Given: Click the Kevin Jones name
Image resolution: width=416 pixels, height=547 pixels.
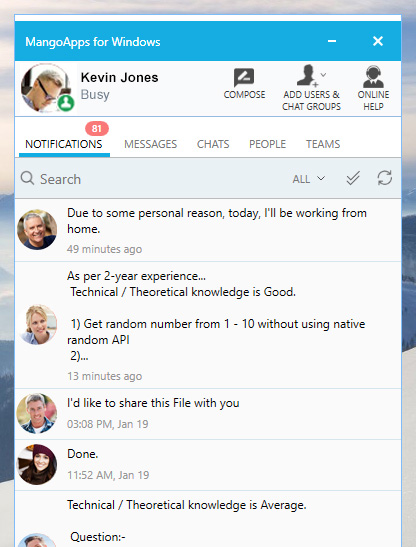Looking at the screenshot, I should pyautogui.click(x=119, y=77).
